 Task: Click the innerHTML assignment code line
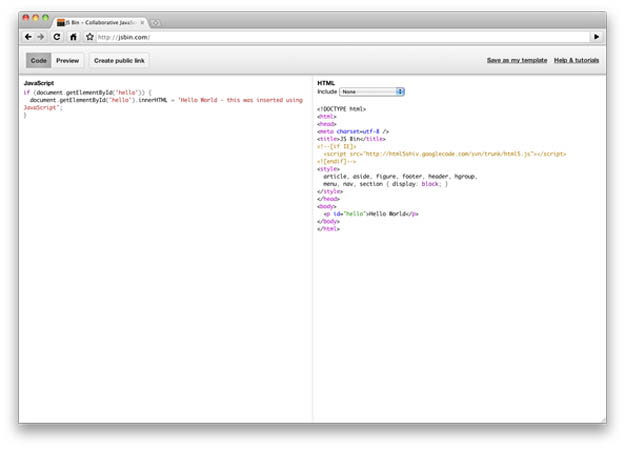pyautogui.click(x=166, y=100)
